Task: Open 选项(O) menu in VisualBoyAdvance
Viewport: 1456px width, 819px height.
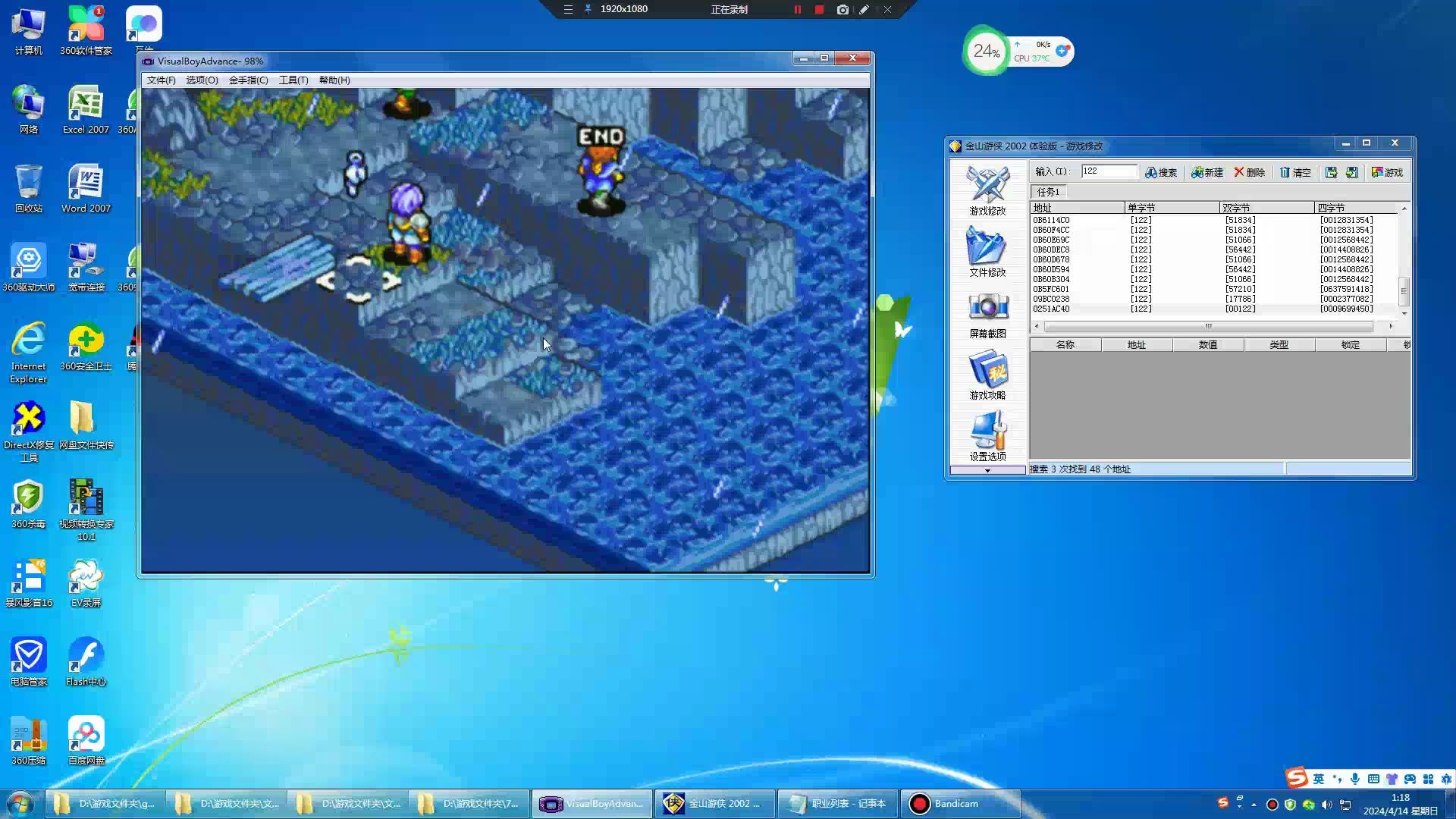Action: [x=200, y=79]
